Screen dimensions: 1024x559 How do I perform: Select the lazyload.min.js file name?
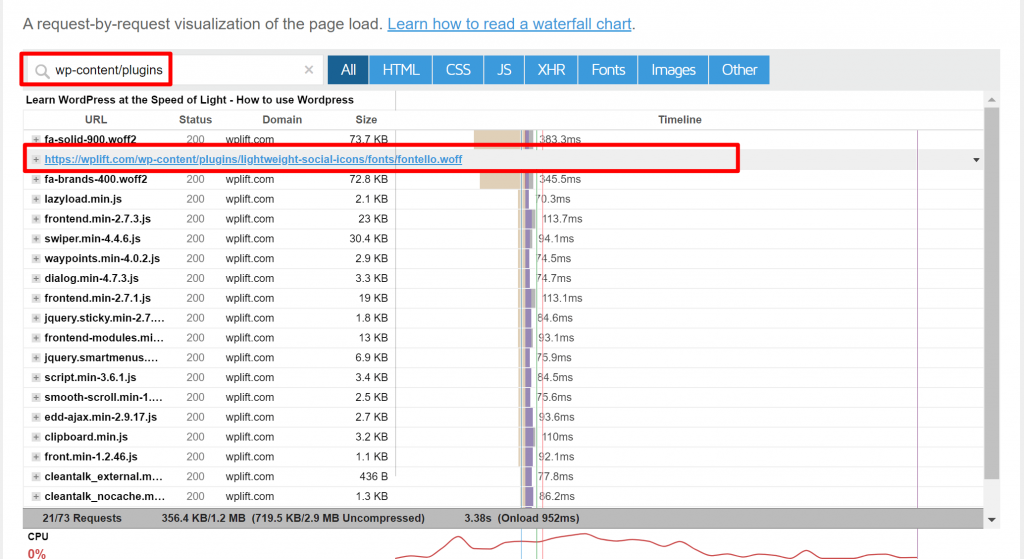(x=83, y=199)
